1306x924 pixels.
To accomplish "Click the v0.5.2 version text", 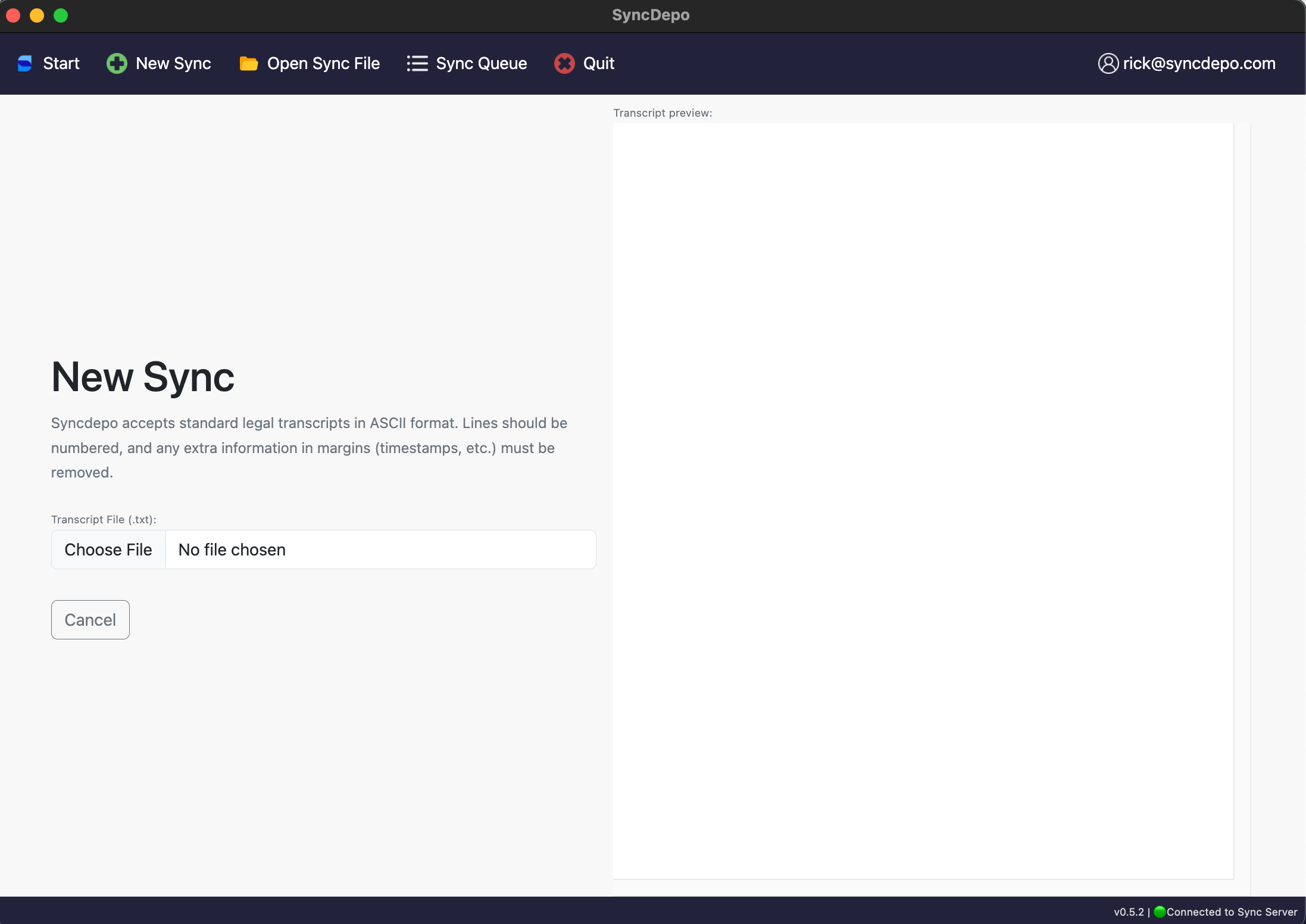I will [1129, 912].
